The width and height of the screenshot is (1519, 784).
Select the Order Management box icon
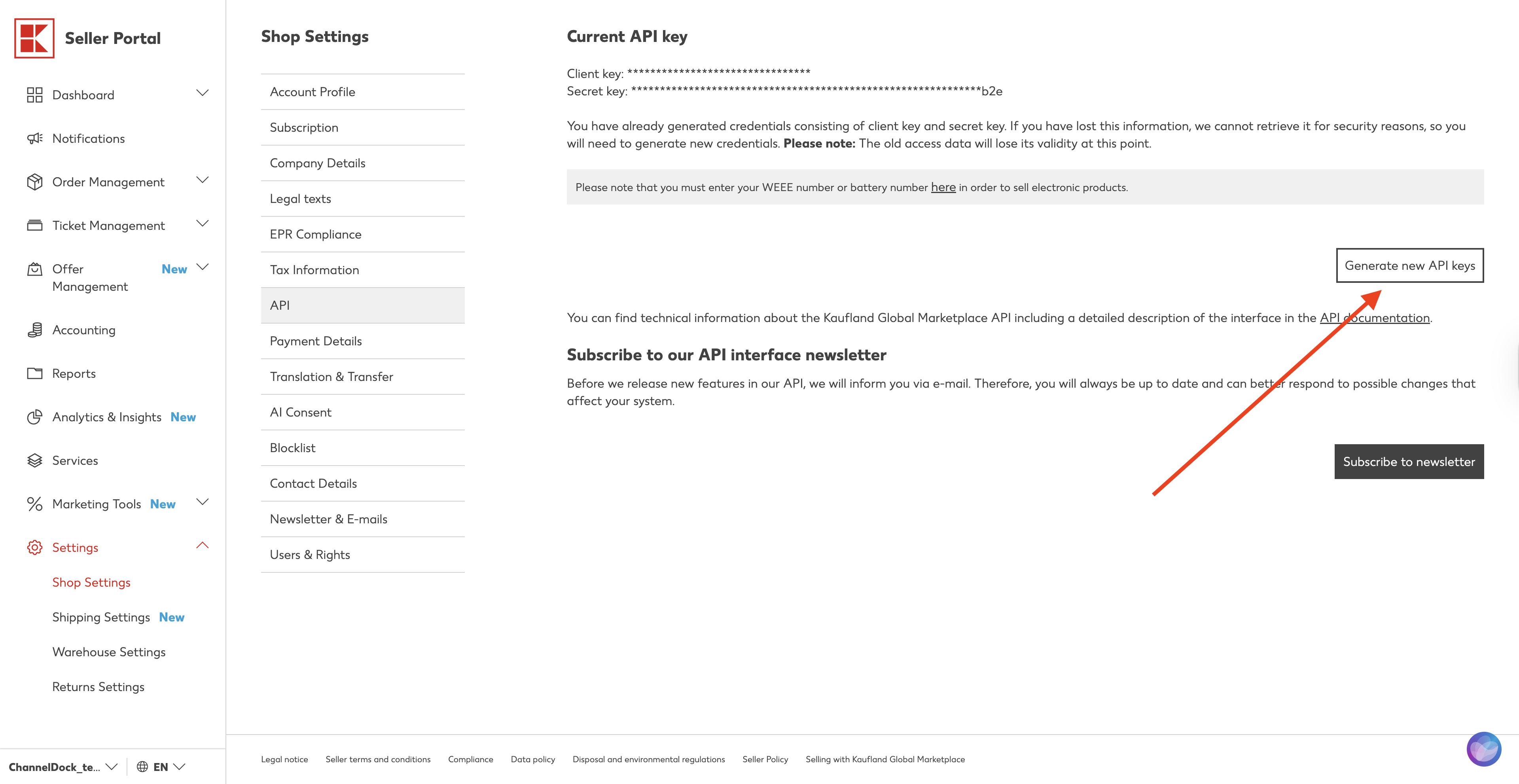(x=35, y=182)
